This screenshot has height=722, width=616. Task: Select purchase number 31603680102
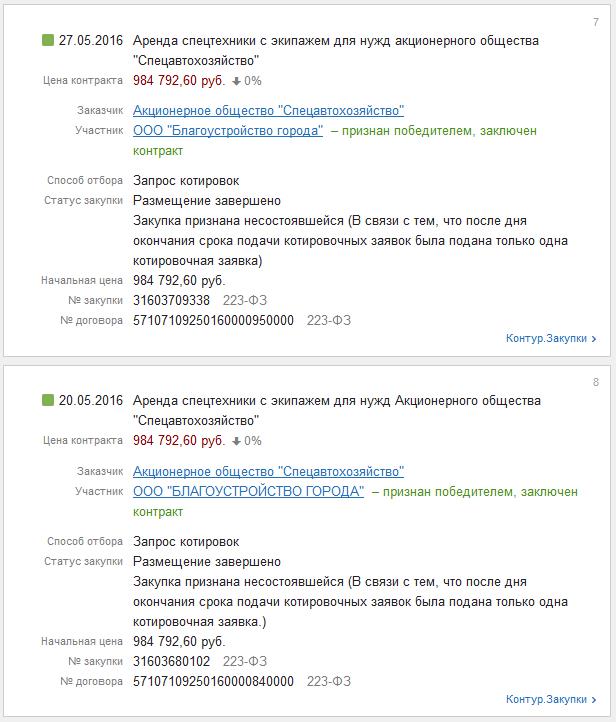(172, 661)
